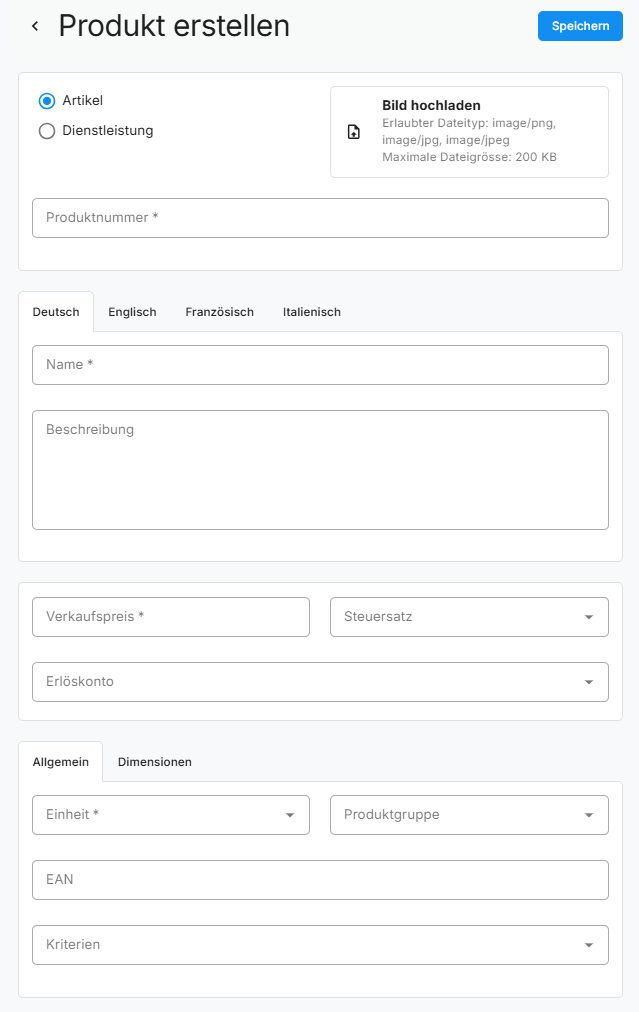639x1012 pixels.
Task: Click the Bild hochladen upload area
Action: pos(469,132)
